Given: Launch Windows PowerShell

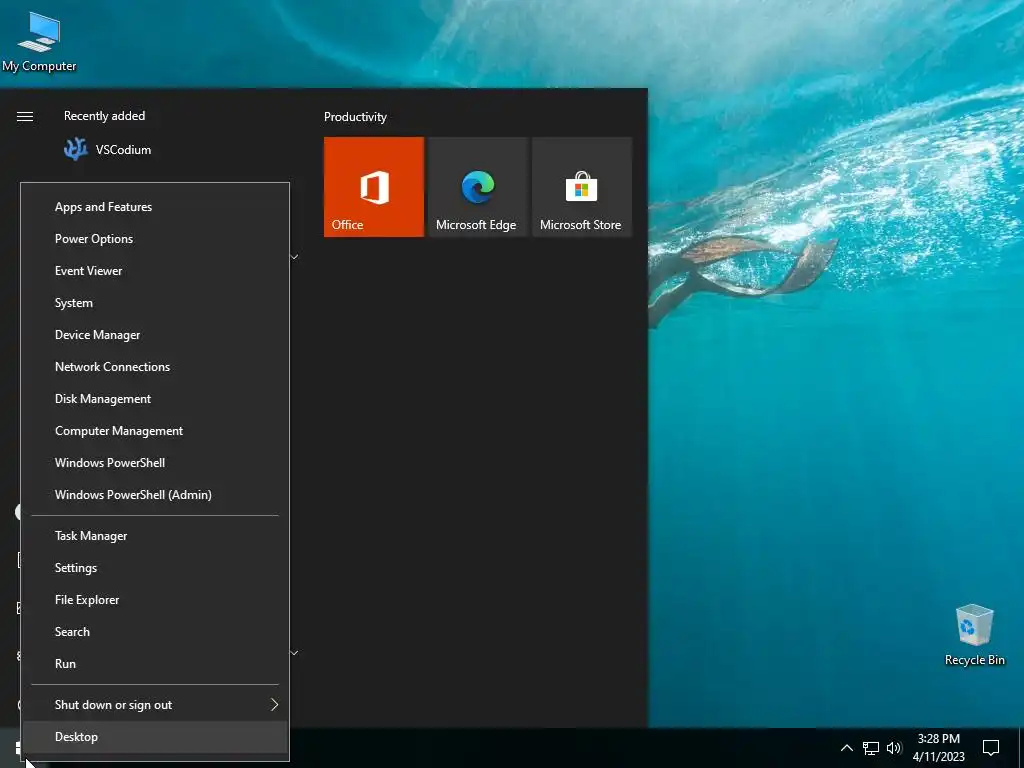Looking at the screenshot, I should 155,463.
